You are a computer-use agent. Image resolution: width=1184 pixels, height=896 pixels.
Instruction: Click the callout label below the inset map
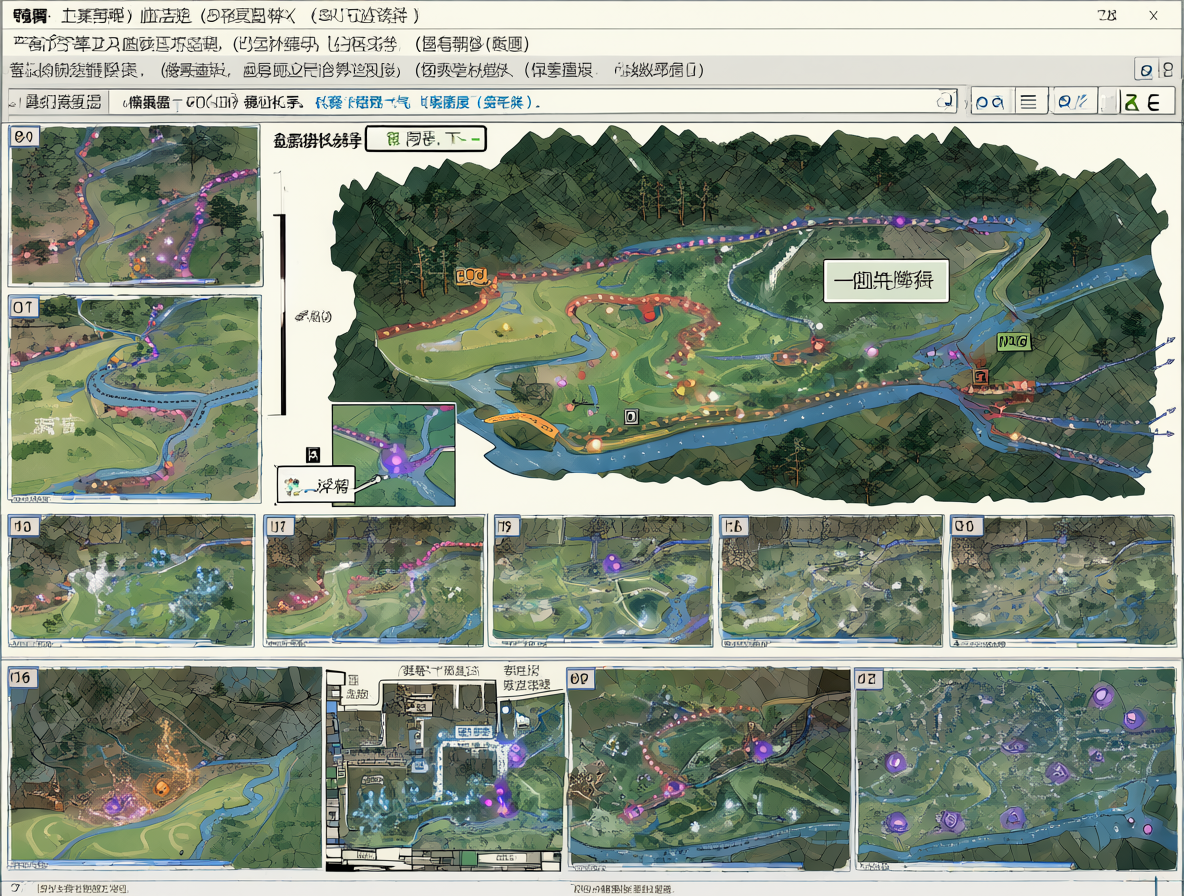click(316, 485)
